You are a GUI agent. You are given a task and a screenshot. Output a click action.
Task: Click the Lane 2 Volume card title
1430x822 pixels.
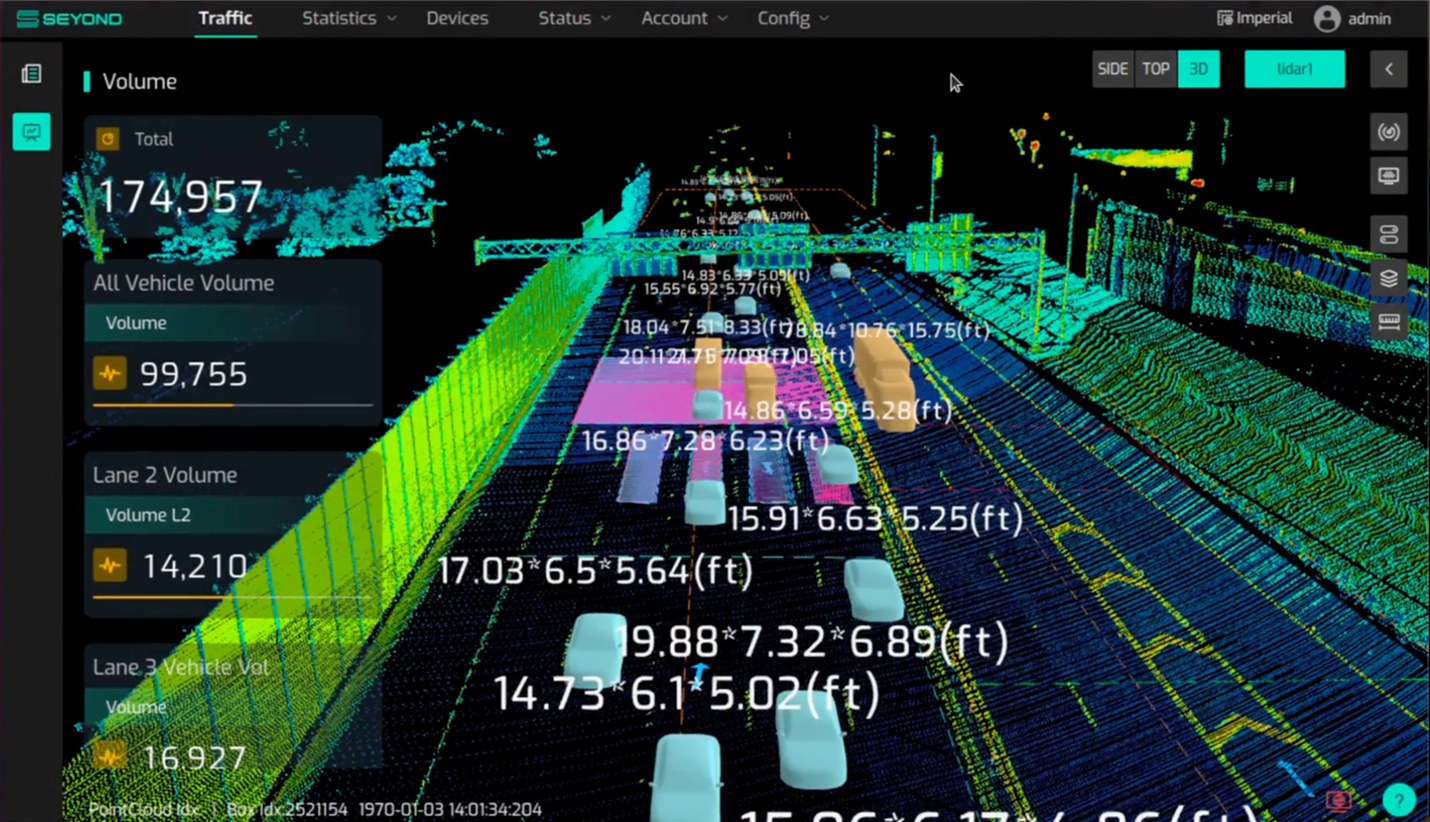[x=165, y=475]
